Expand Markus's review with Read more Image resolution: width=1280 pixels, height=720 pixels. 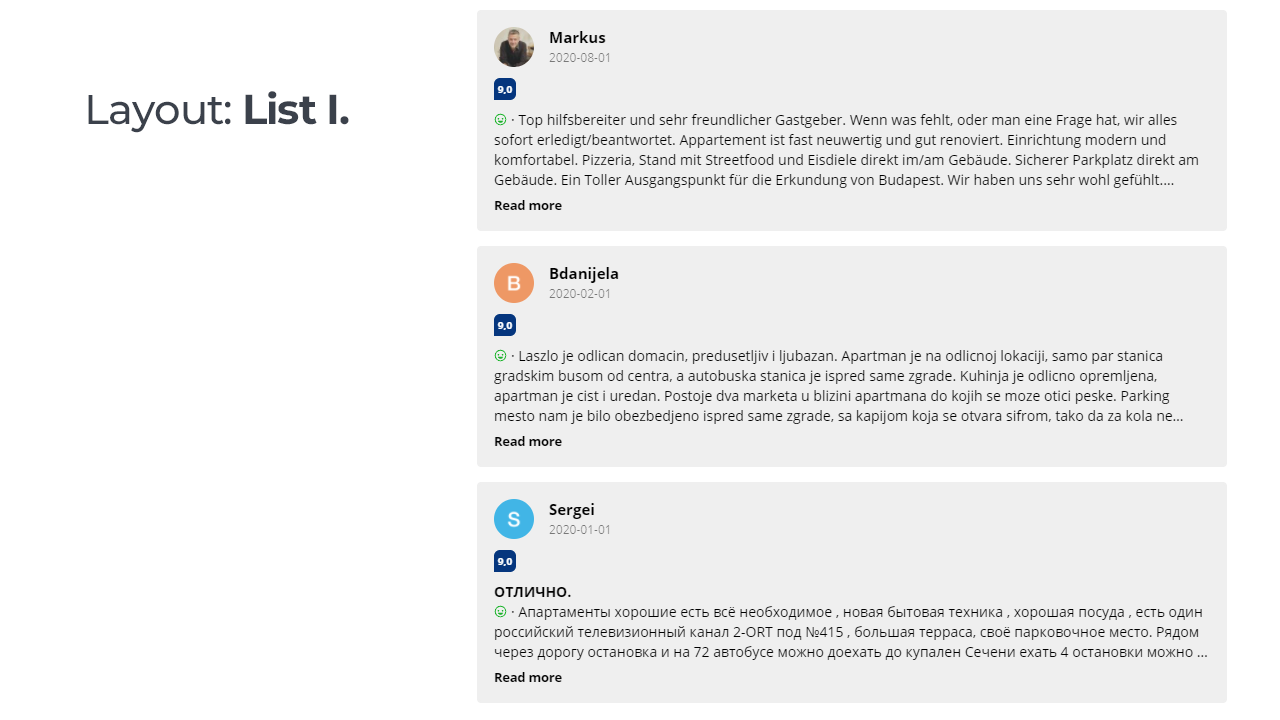pyautogui.click(x=528, y=205)
